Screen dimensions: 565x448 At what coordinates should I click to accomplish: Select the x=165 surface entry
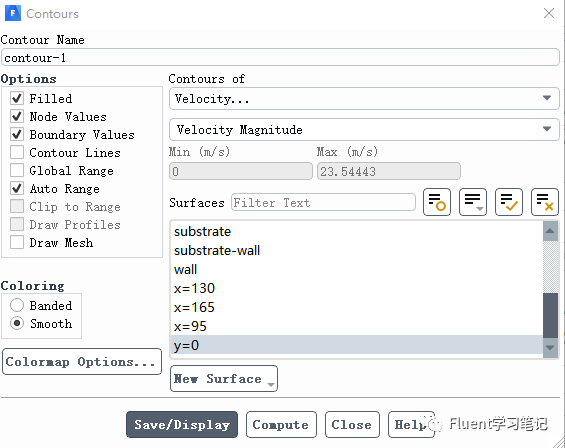coord(357,307)
